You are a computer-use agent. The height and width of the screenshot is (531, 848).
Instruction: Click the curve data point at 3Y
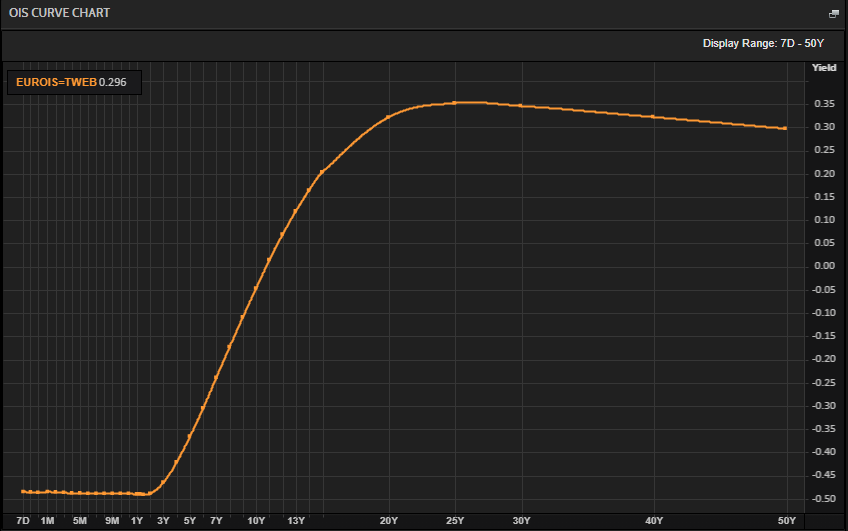[163, 483]
